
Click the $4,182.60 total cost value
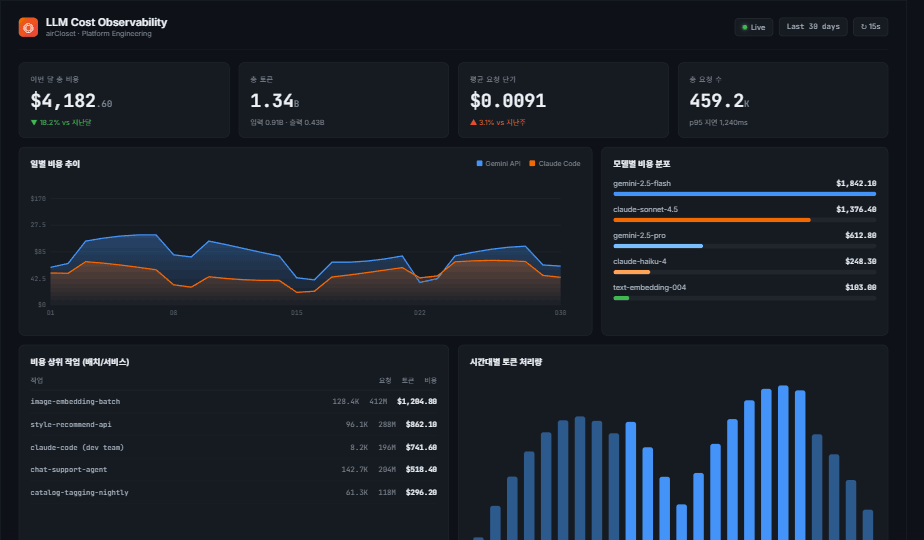(71, 101)
